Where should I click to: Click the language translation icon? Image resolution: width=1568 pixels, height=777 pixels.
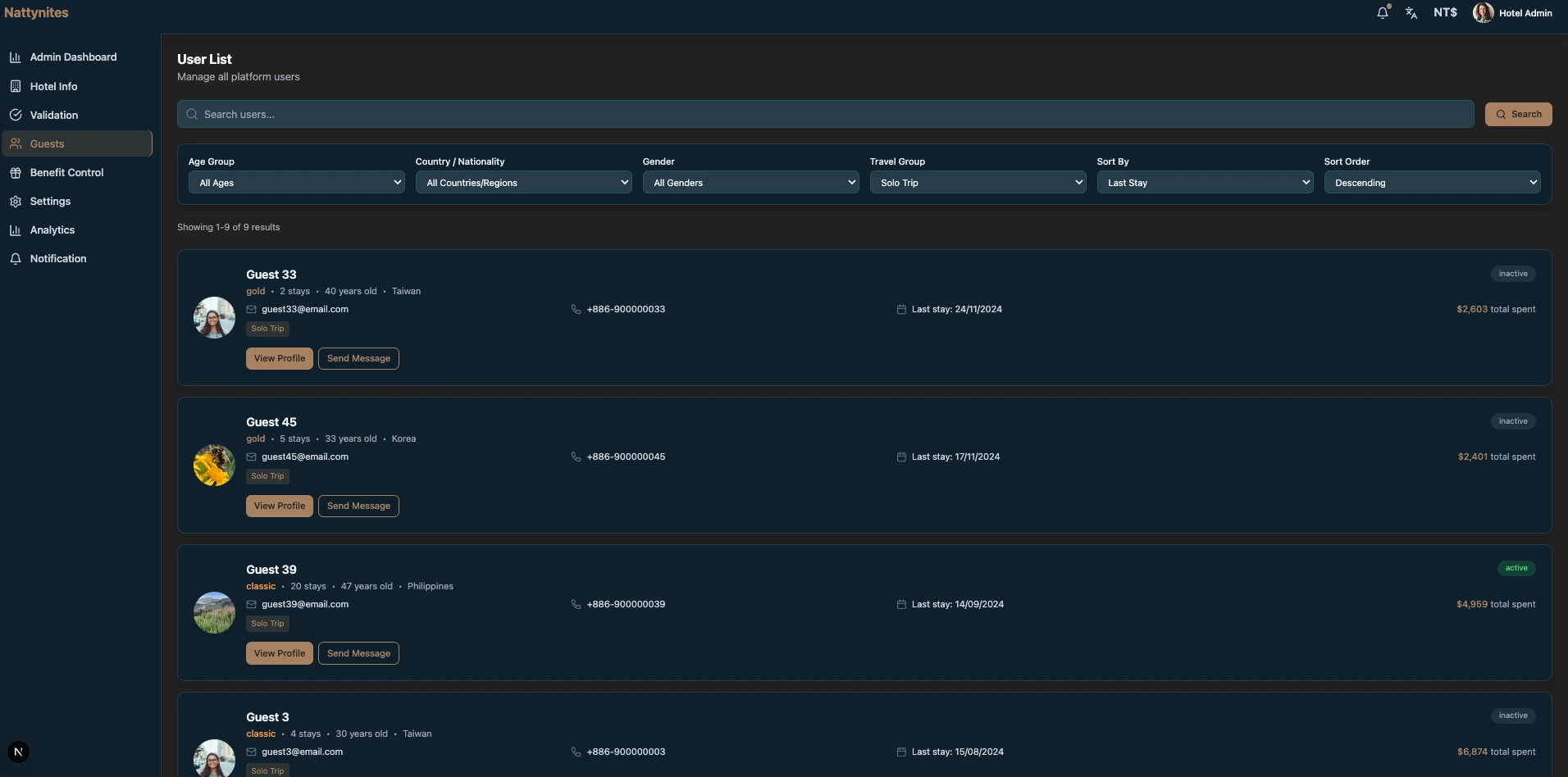[x=1411, y=13]
